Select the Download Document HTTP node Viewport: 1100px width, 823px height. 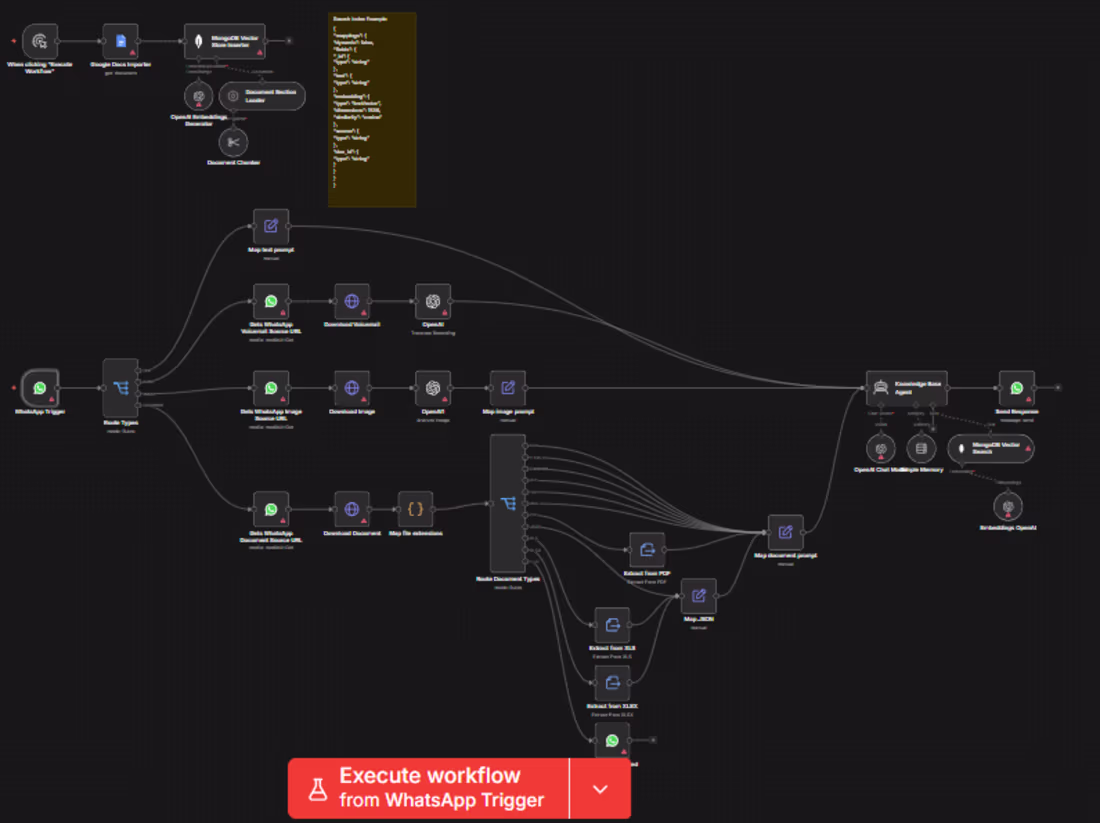click(x=352, y=509)
